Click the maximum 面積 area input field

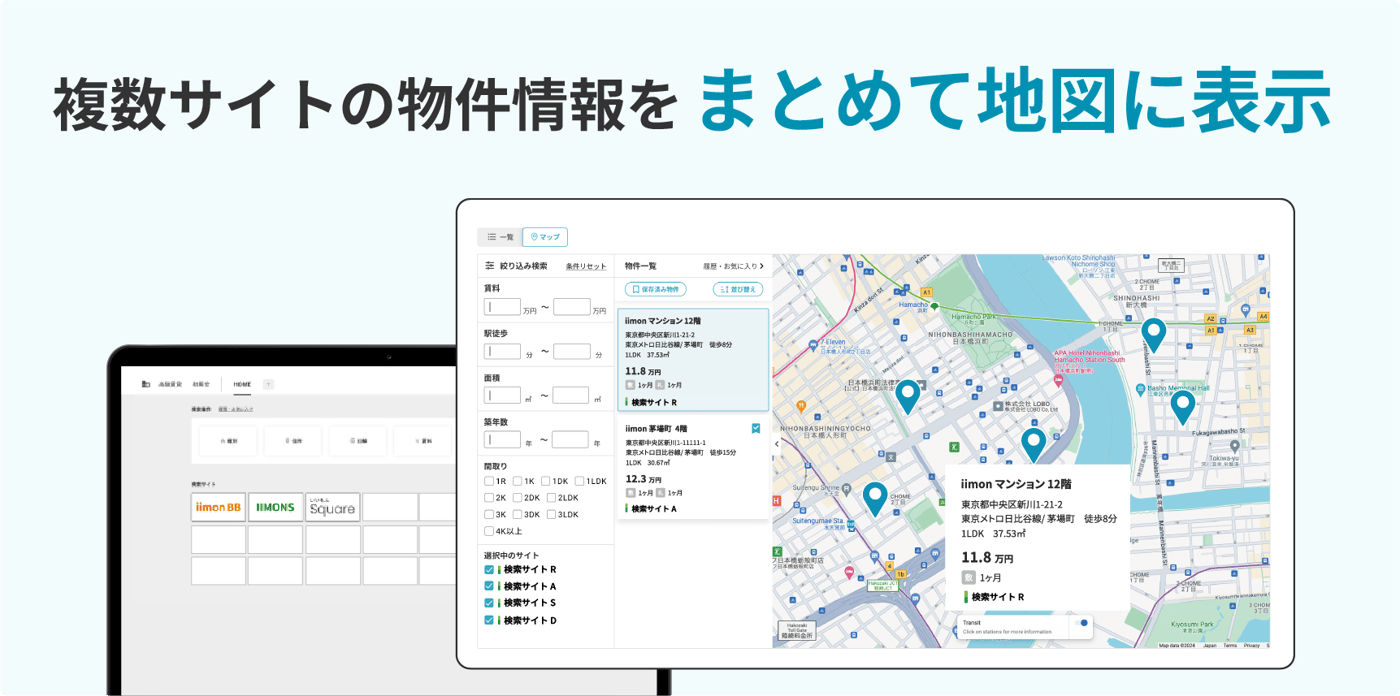coord(572,395)
